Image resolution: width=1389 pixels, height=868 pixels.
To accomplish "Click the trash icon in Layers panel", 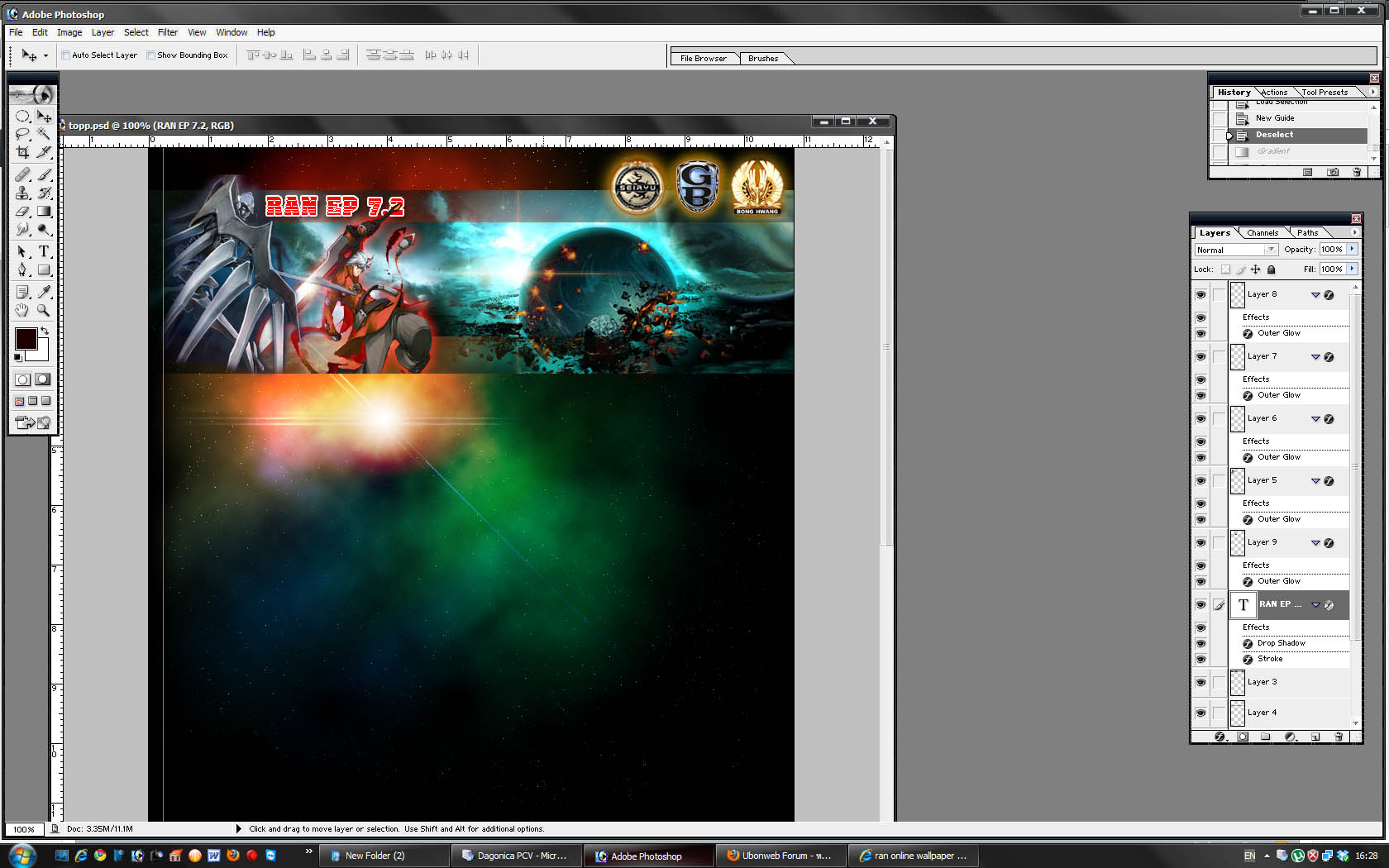I will point(1339,737).
